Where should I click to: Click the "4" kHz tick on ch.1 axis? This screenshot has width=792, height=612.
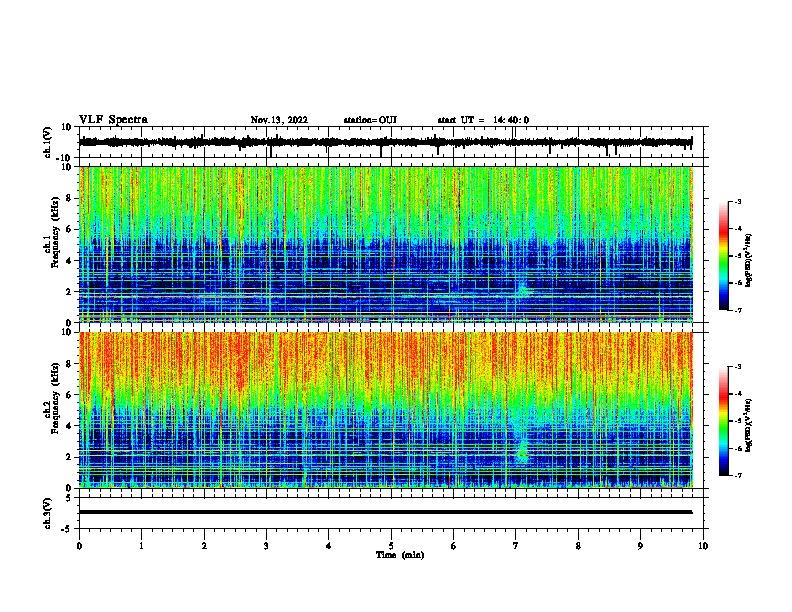click(x=69, y=261)
